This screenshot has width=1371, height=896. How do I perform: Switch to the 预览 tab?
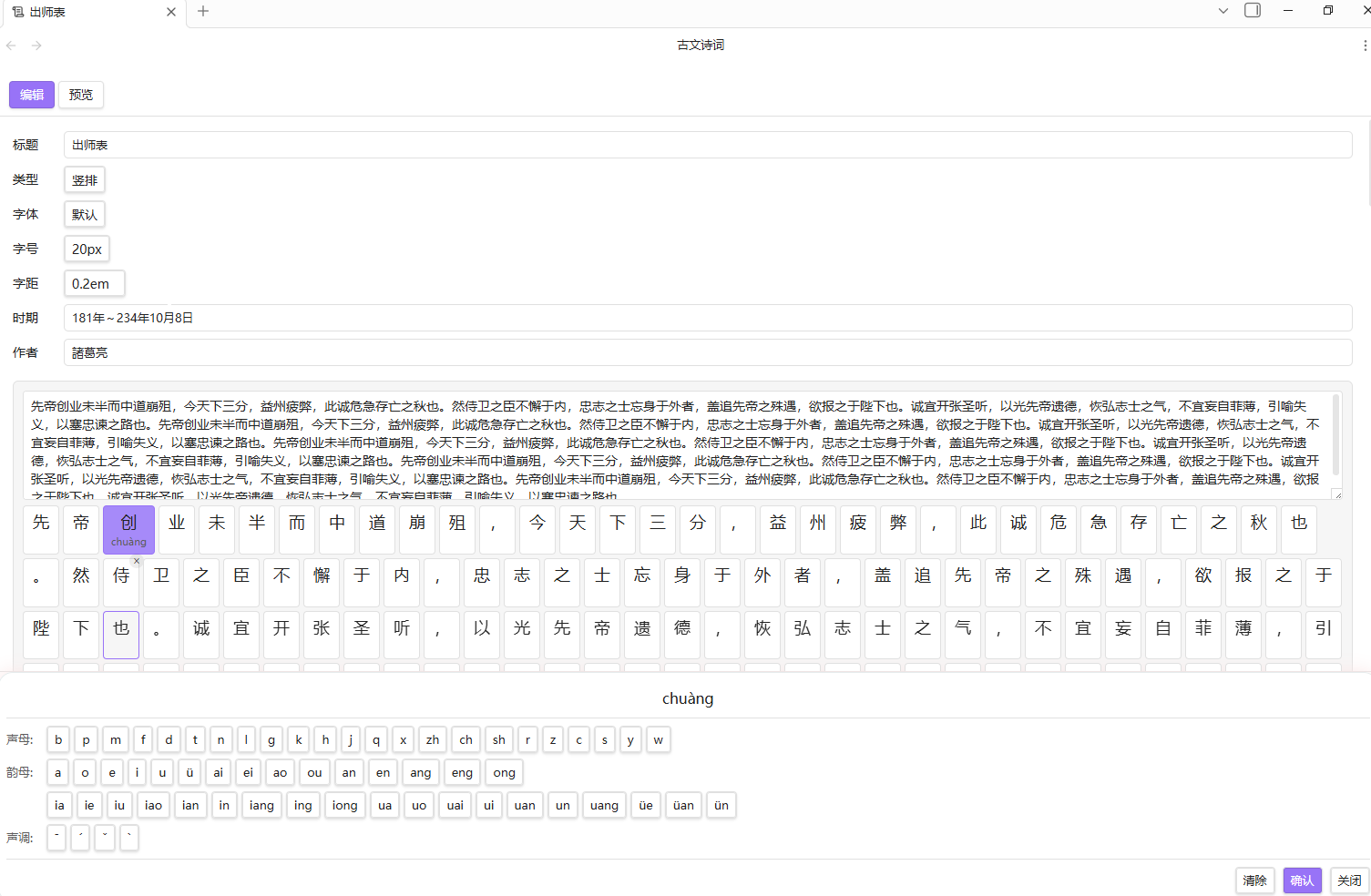(x=81, y=95)
